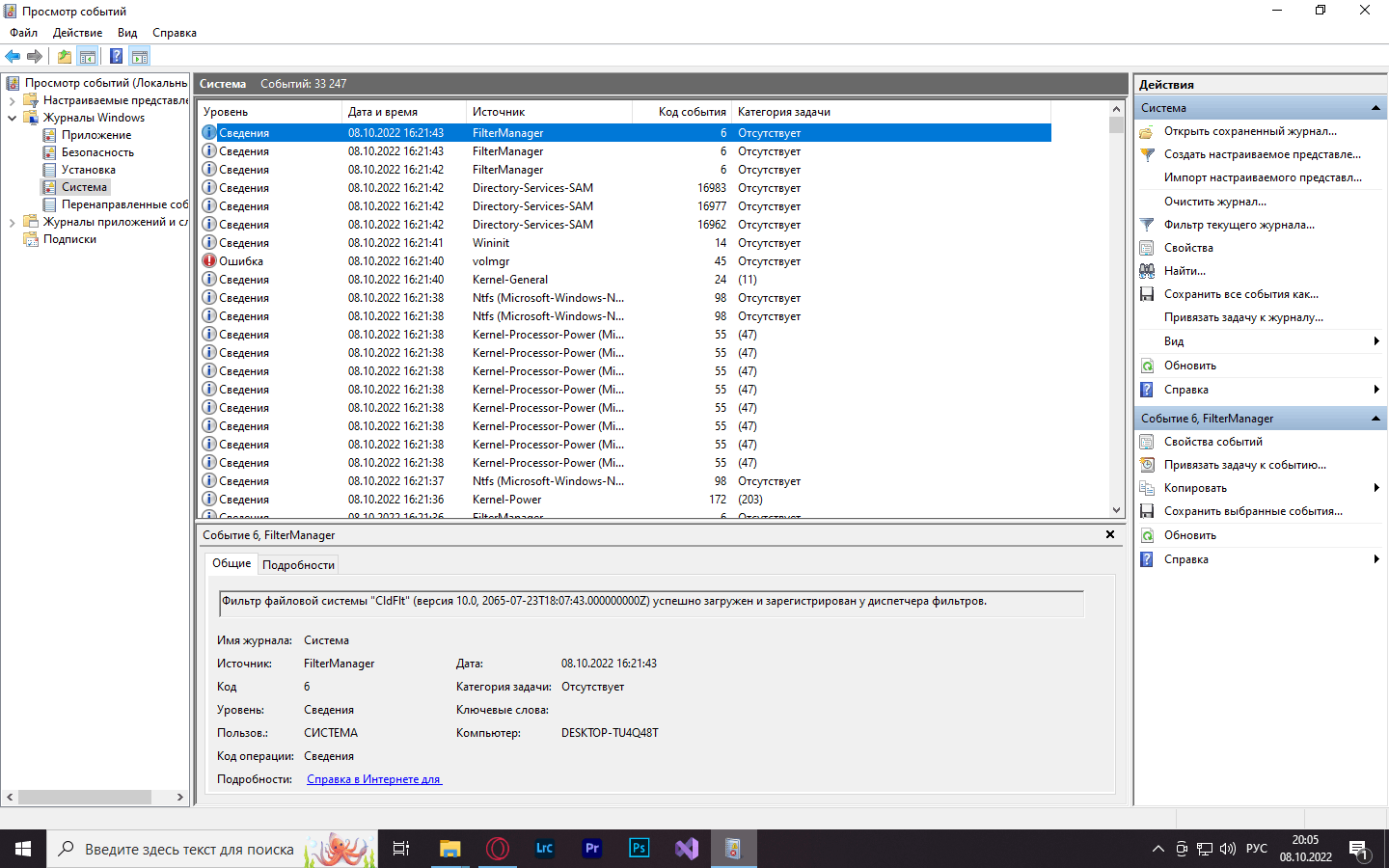Expand Настраиваемые представления tree node

pyautogui.click(x=12, y=100)
